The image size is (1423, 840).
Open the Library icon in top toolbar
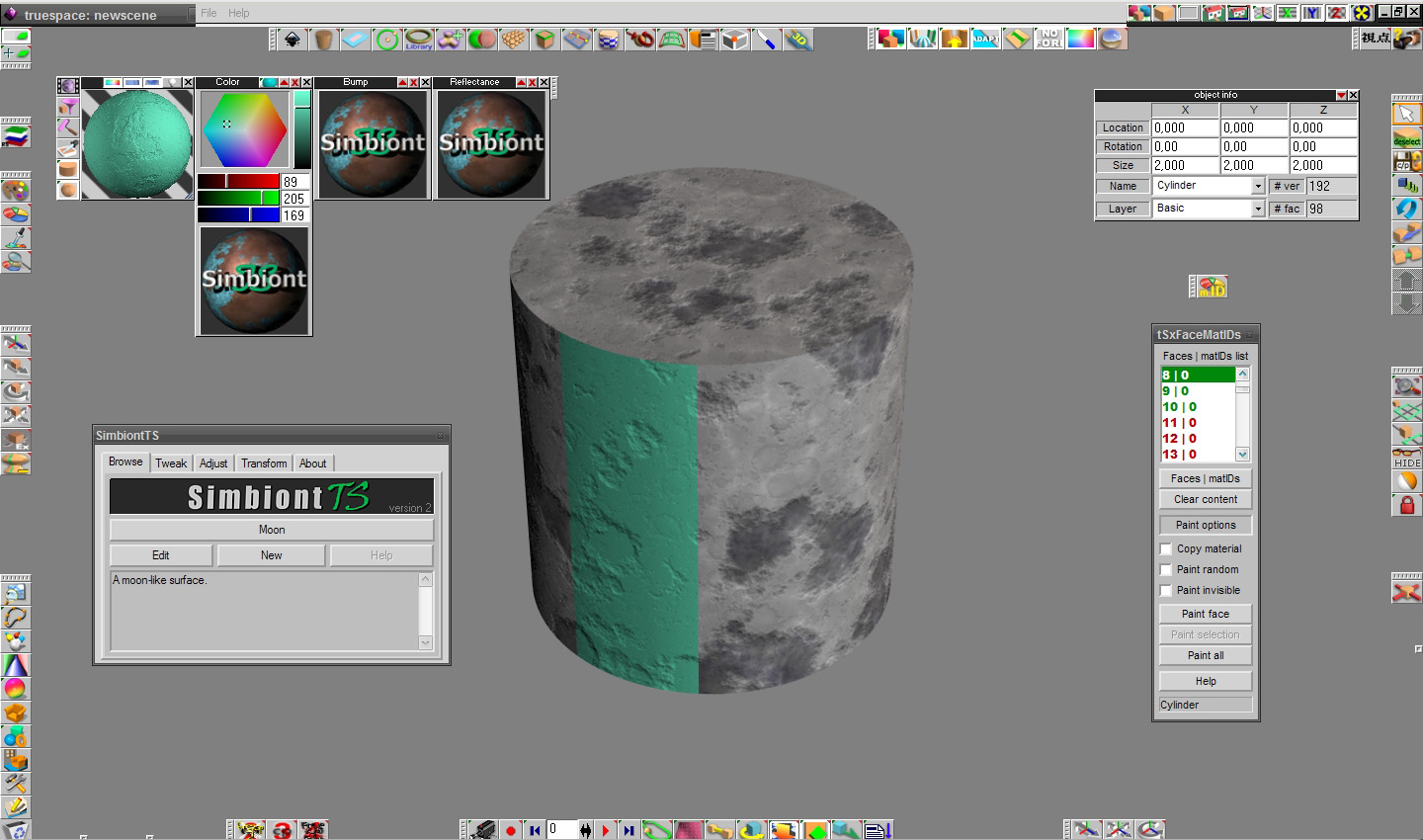coord(419,40)
